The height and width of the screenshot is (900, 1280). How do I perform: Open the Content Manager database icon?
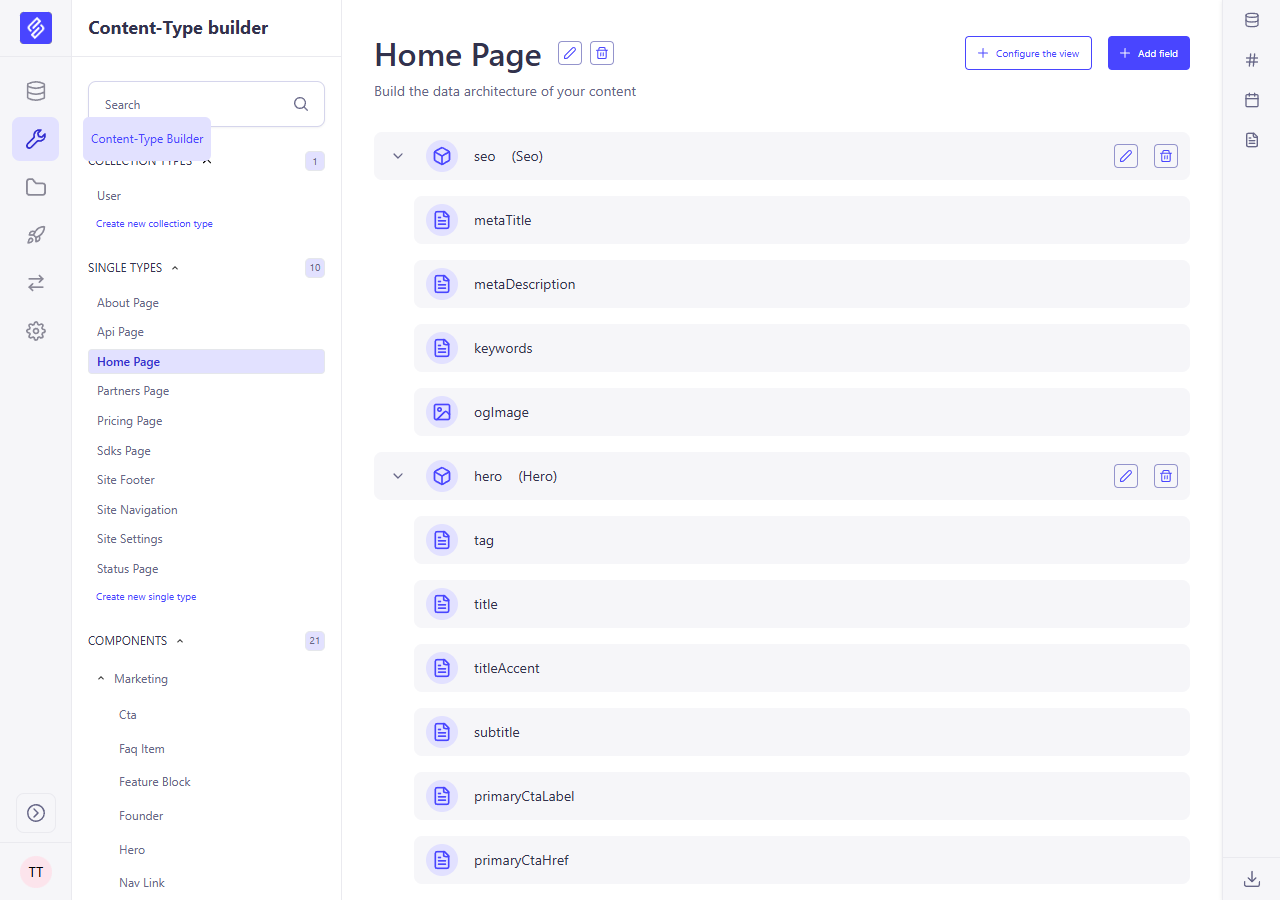(x=36, y=91)
